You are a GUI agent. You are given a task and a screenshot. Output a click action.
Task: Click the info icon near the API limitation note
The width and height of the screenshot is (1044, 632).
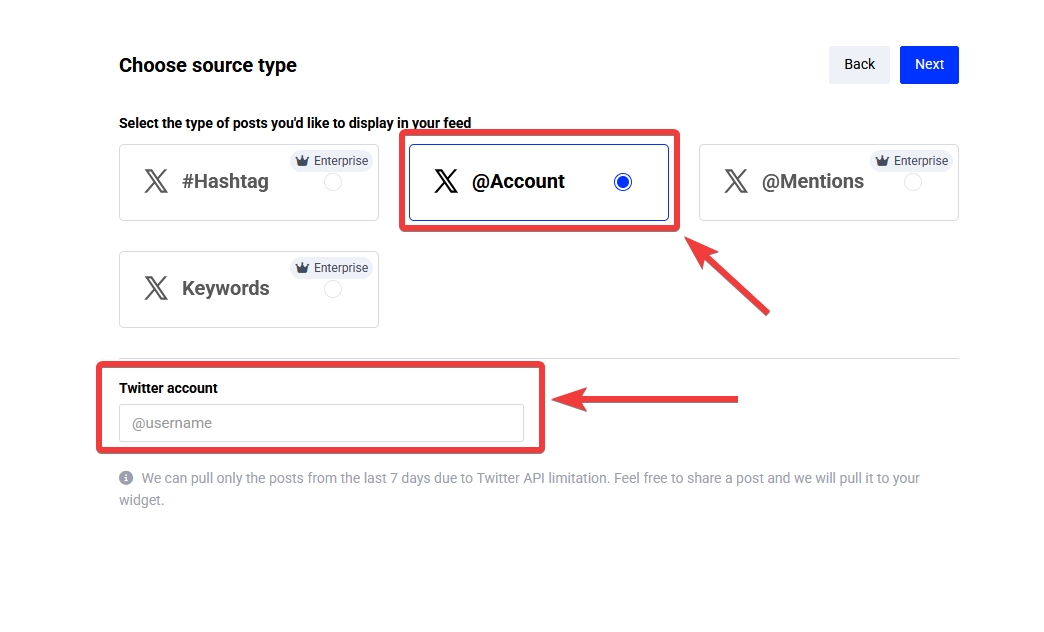click(x=125, y=477)
